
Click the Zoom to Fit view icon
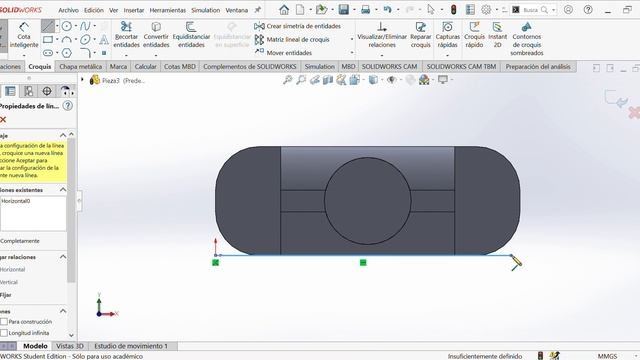click(288, 80)
